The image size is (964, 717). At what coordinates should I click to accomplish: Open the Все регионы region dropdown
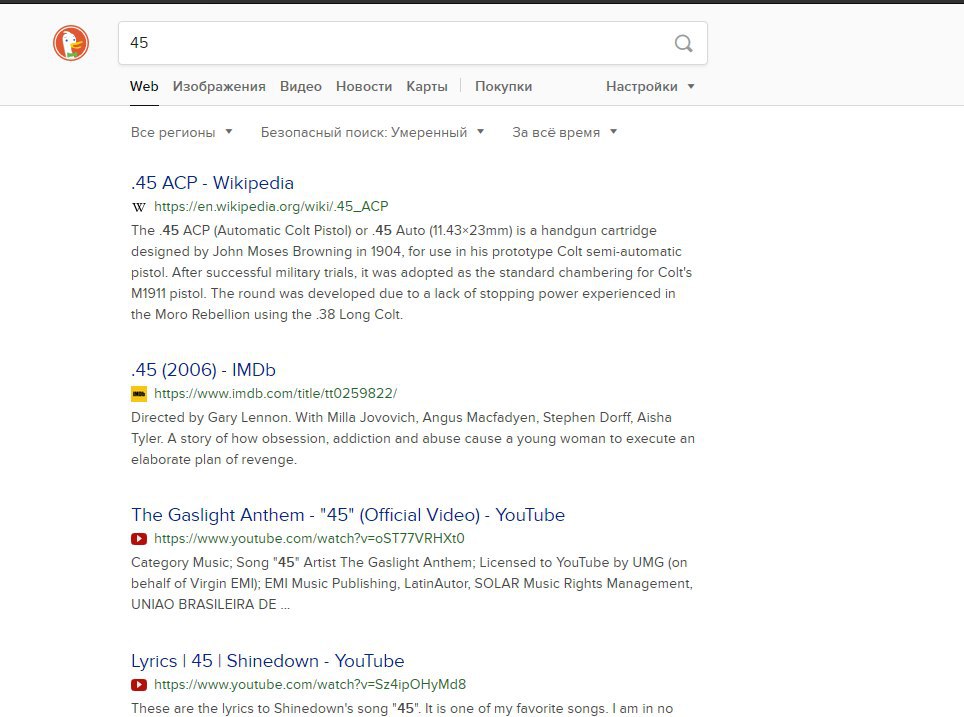pyautogui.click(x=181, y=132)
